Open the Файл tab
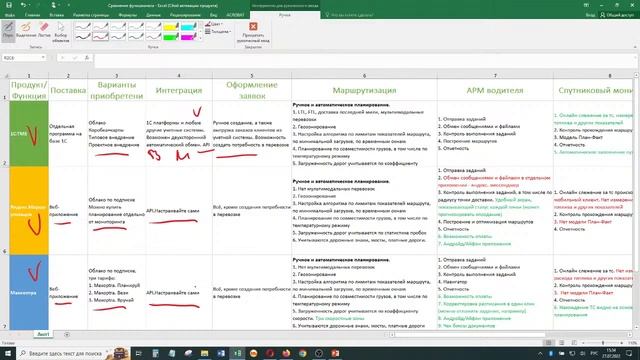The image size is (640, 360). pyautogui.click(x=9, y=15)
